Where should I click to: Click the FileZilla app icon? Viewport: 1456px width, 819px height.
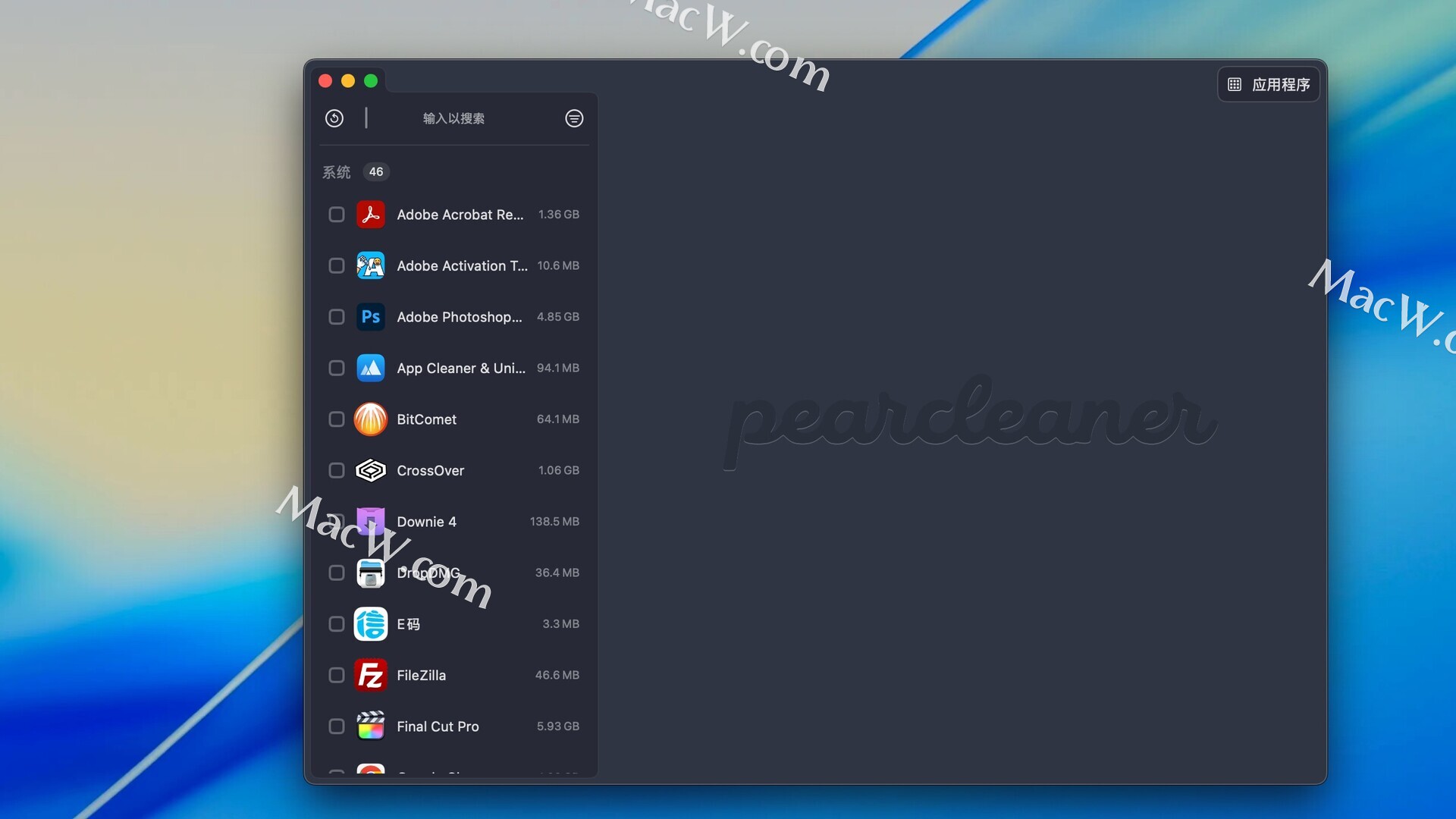(371, 675)
